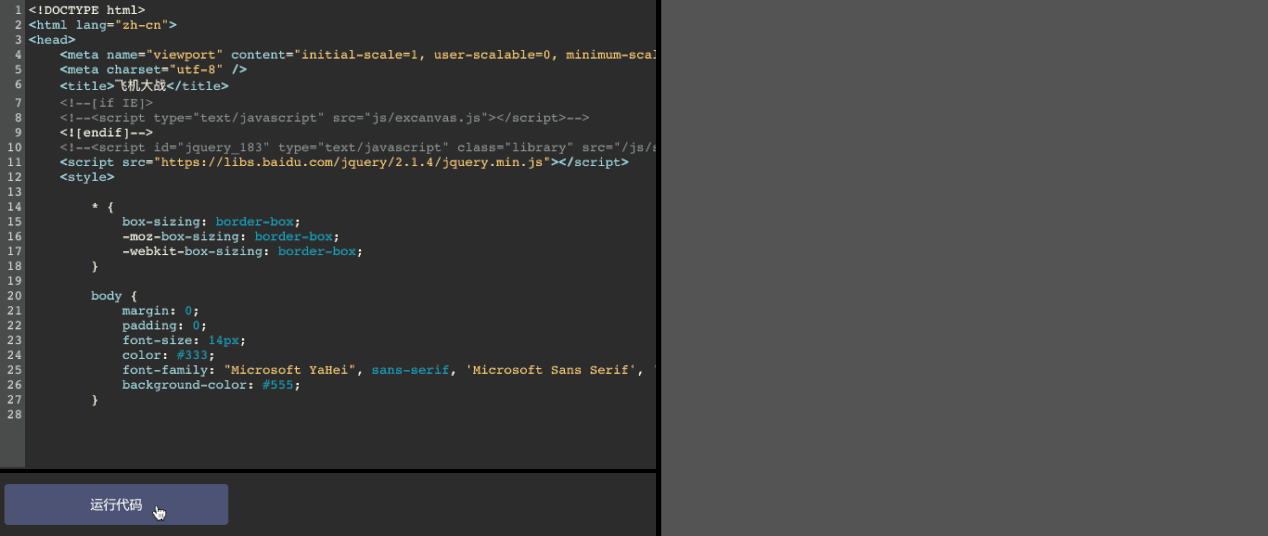The height and width of the screenshot is (536, 1268).
Task: Click line number 20 in the gutter
Action: (x=14, y=296)
